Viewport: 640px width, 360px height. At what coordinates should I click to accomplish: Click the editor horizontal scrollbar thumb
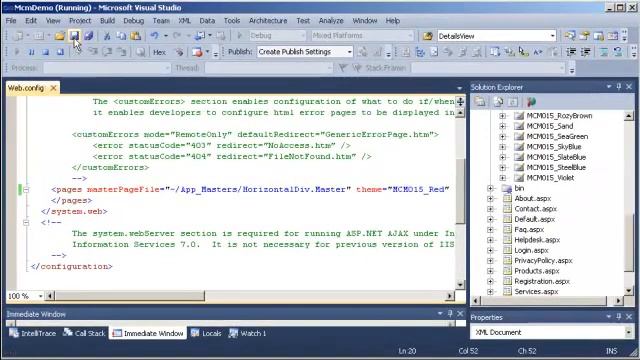coord(130,296)
